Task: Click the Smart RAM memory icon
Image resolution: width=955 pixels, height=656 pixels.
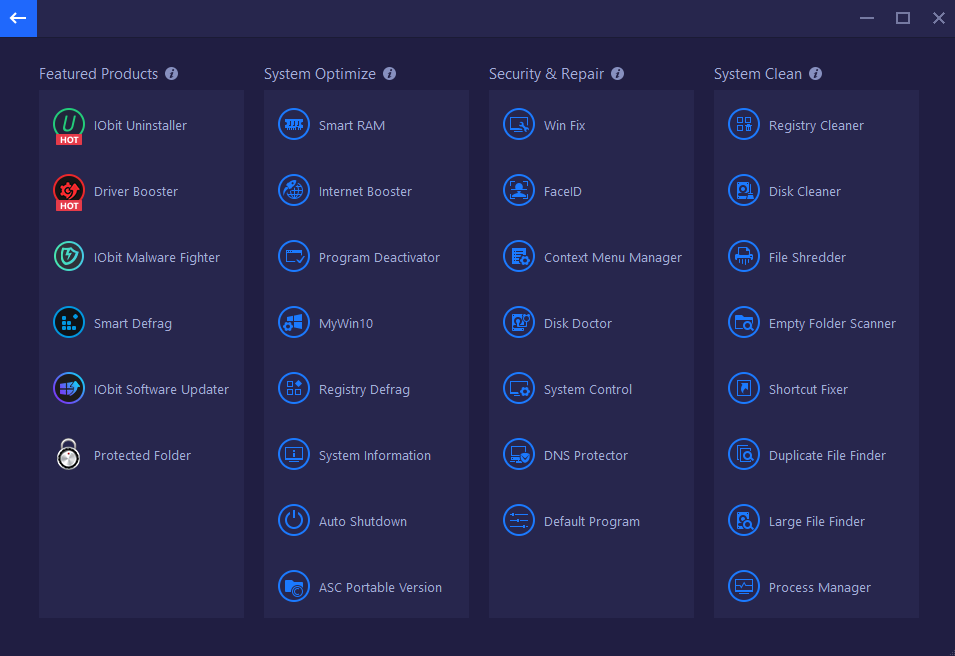Action: 294,124
